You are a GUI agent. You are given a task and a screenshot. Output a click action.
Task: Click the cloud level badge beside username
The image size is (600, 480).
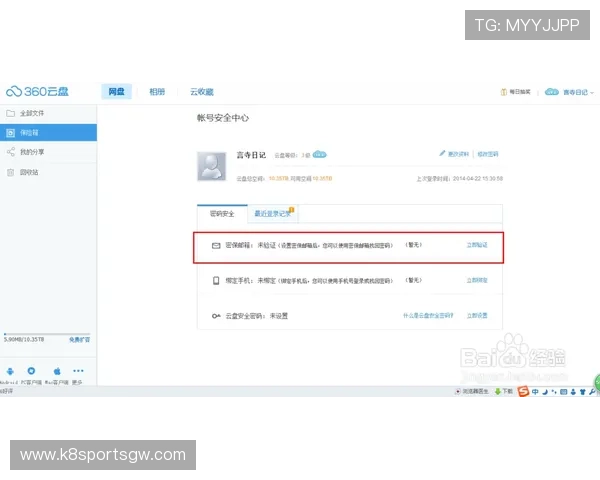(x=320, y=155)
